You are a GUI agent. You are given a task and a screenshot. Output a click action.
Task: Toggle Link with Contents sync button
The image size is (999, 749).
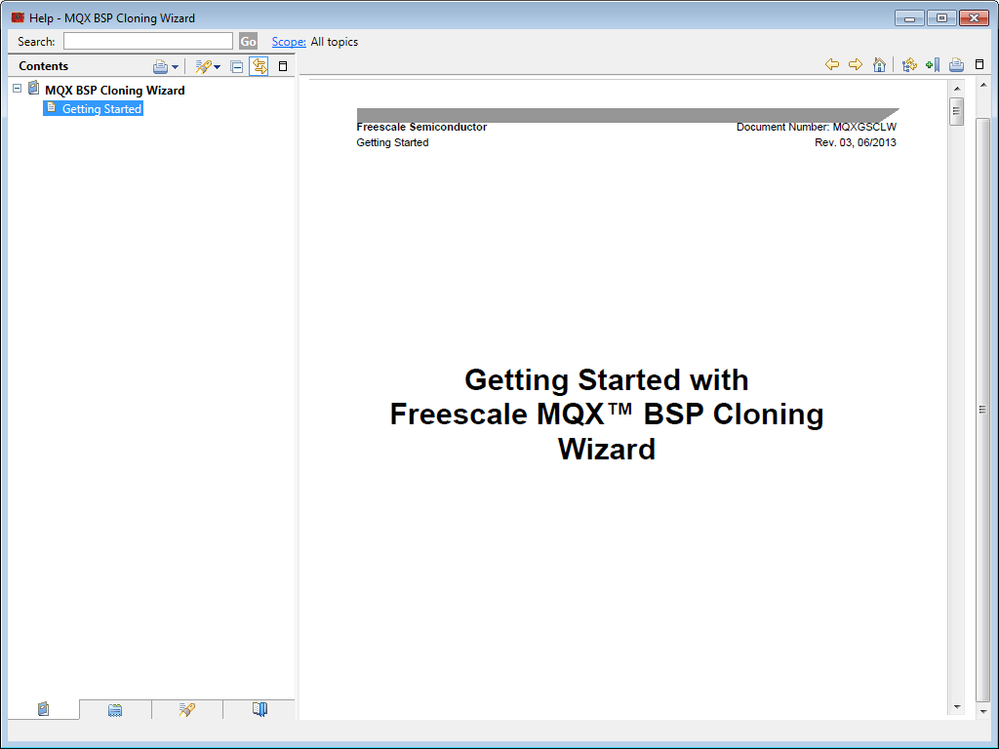tap(259, 66)
